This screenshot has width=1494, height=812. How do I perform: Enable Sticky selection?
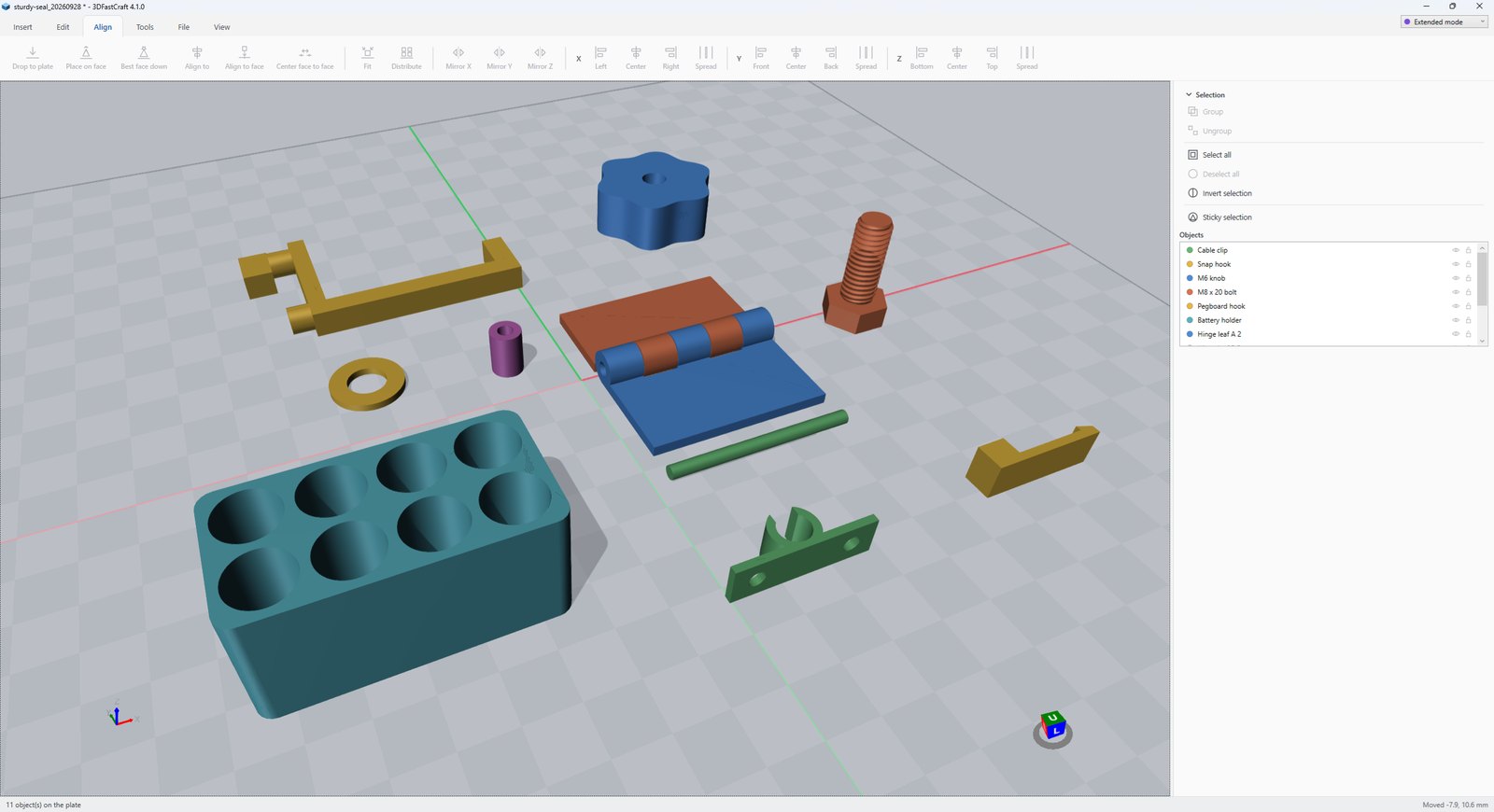1219,217
